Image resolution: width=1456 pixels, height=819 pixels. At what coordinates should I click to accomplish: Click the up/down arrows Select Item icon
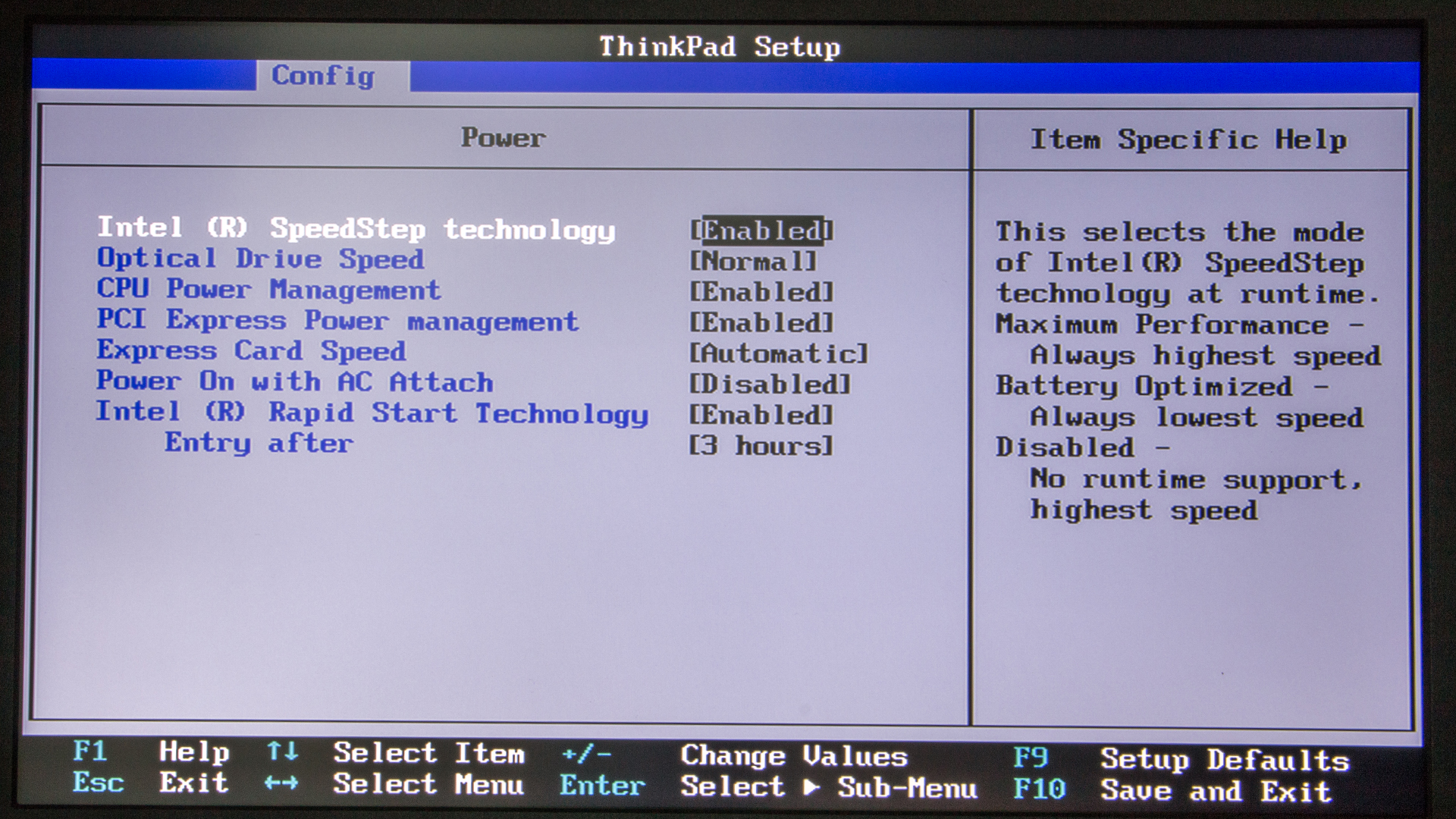pos(282,752)
